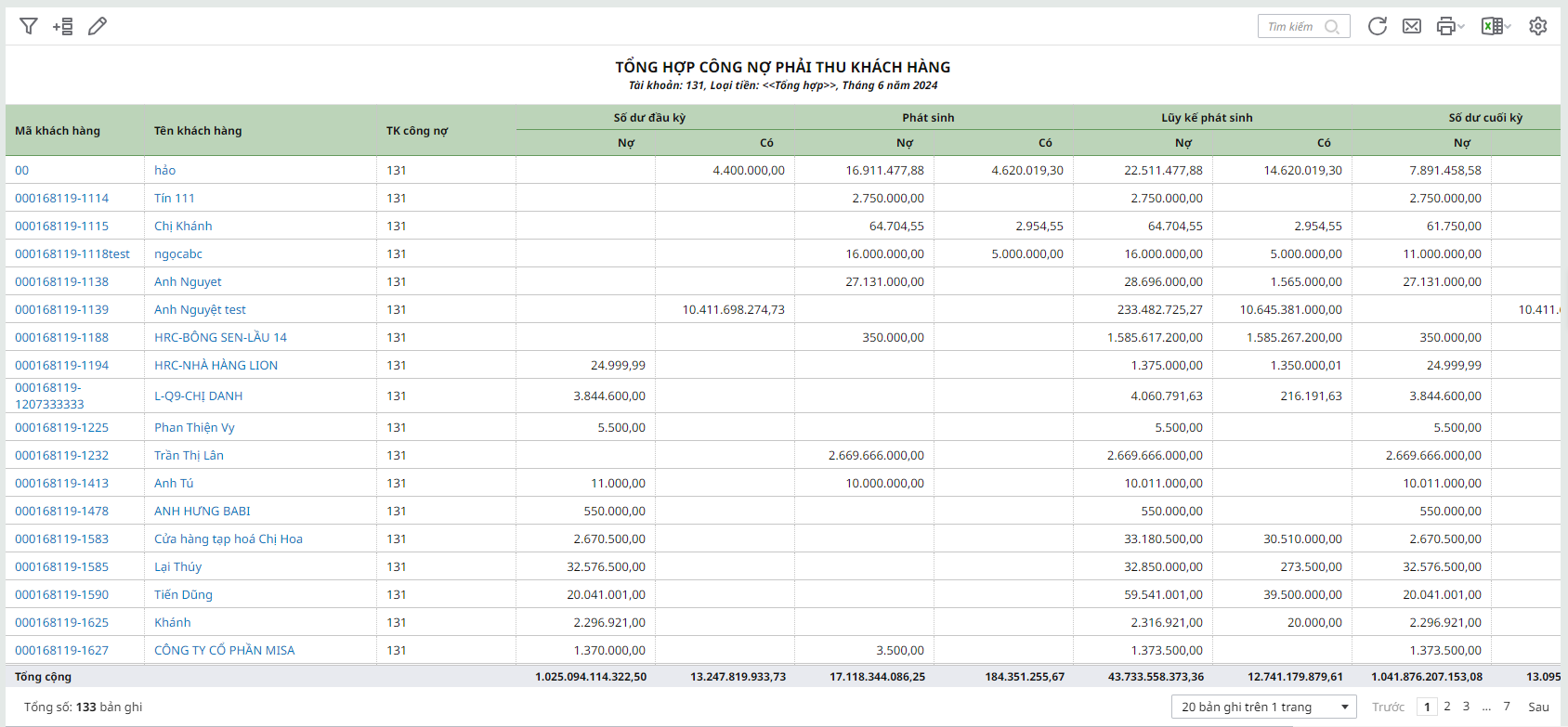Open print options dropdown arrow
1568x727 pixels.
point(1461,26)
